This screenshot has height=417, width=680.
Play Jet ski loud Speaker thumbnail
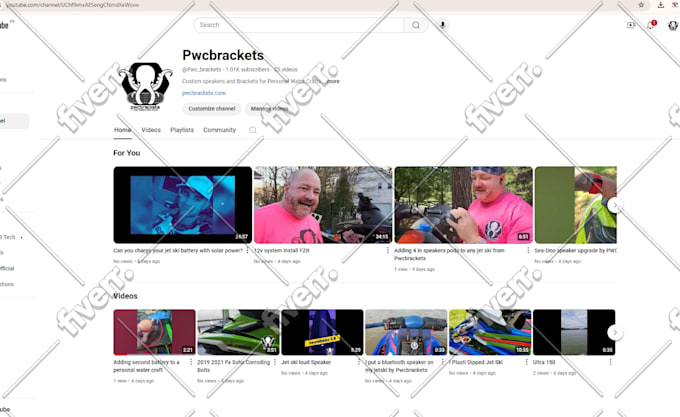[x=322, y=332]
